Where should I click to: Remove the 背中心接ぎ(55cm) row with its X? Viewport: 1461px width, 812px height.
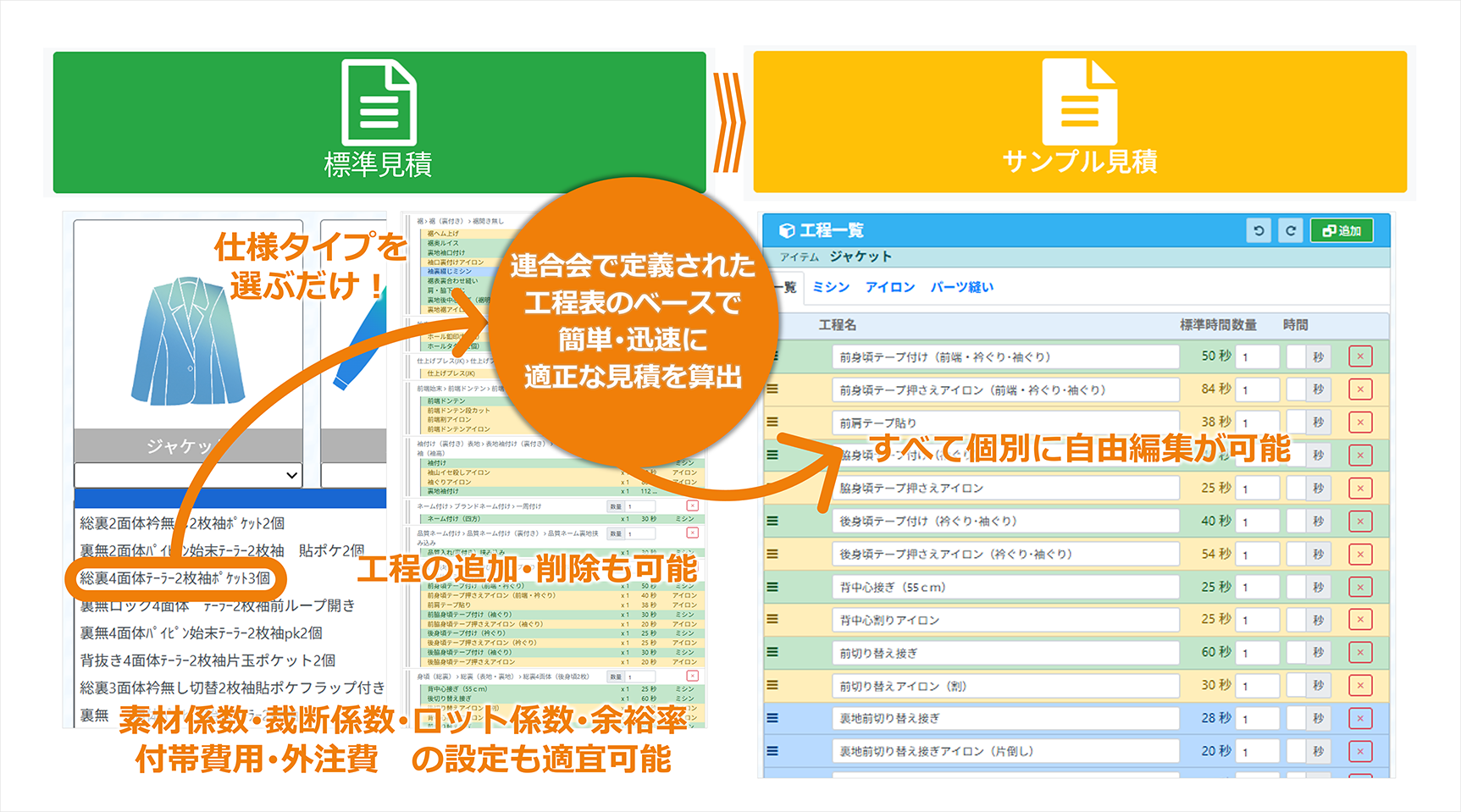1360,587
